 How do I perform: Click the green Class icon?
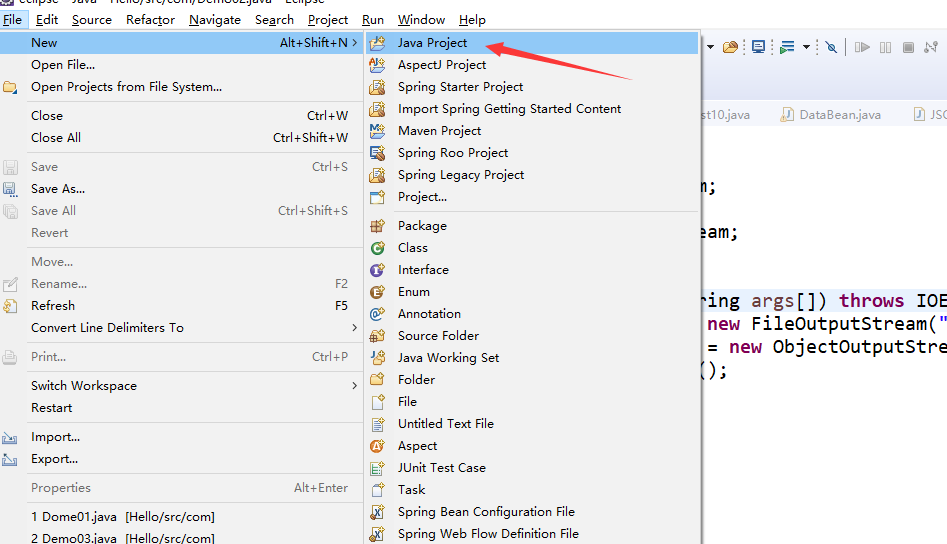tap(377, 248)
